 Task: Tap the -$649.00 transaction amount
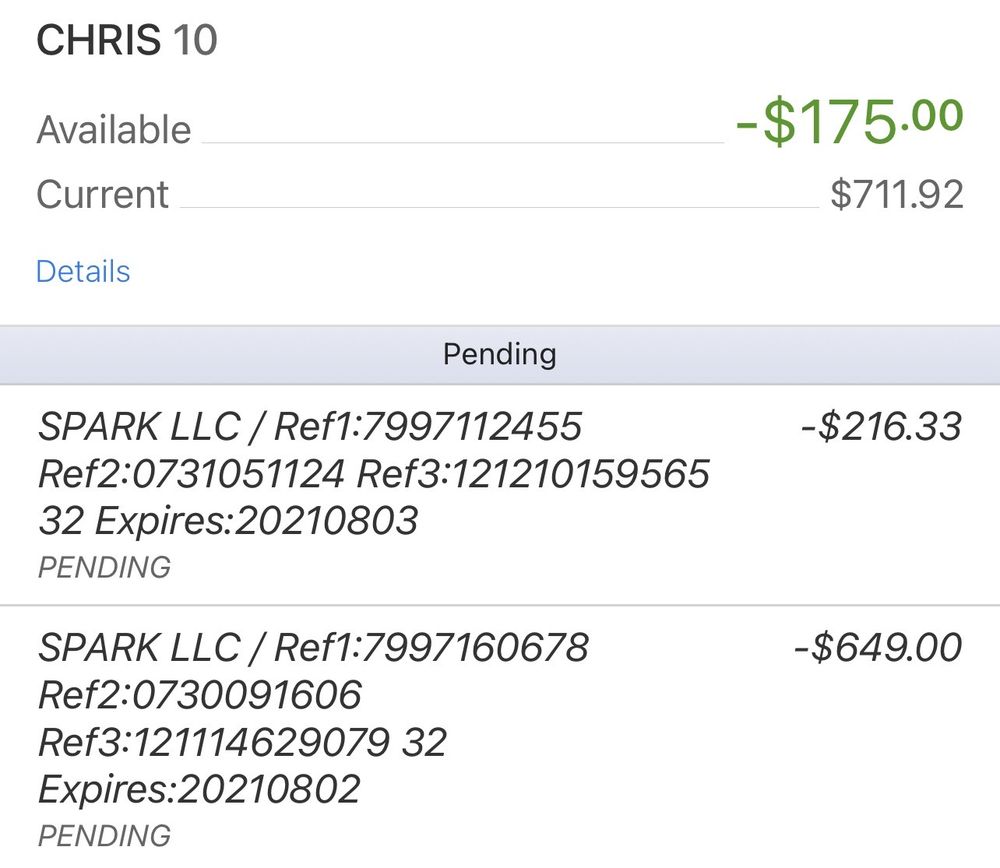coord(877,648)
